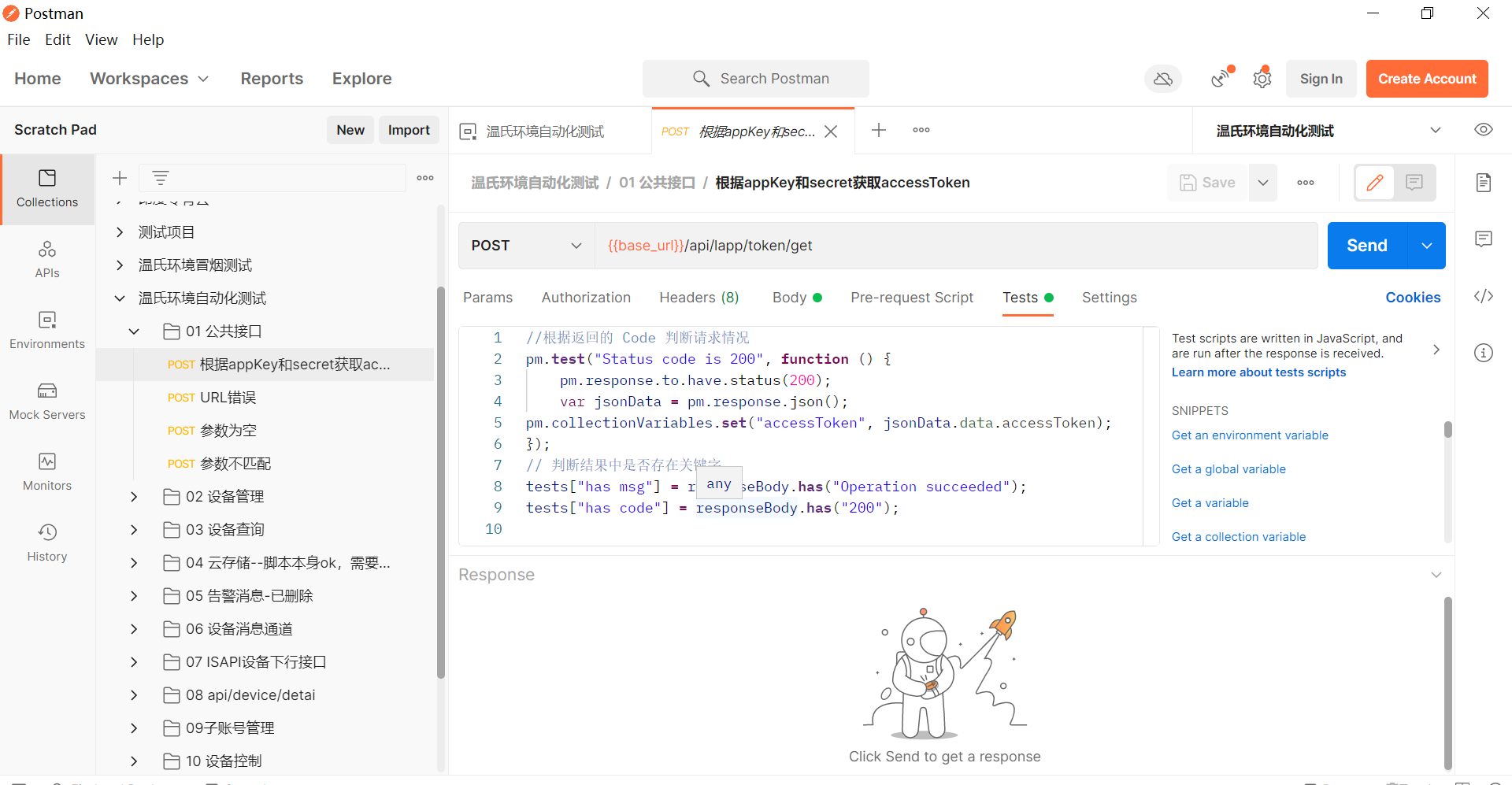
Task: Open the Help menu
Action: point(148,39)
